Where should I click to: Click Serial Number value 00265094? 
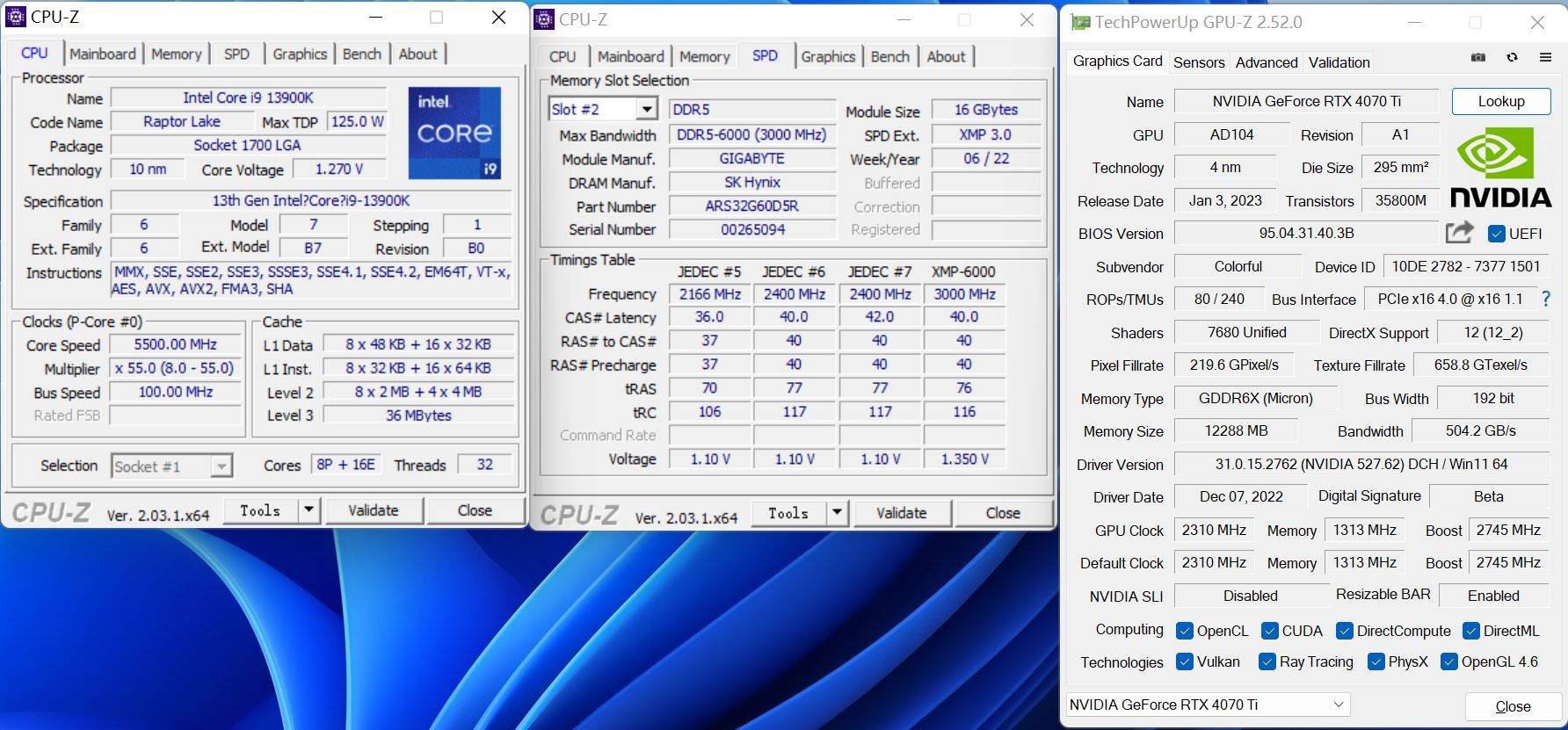(x=752, y=229)
